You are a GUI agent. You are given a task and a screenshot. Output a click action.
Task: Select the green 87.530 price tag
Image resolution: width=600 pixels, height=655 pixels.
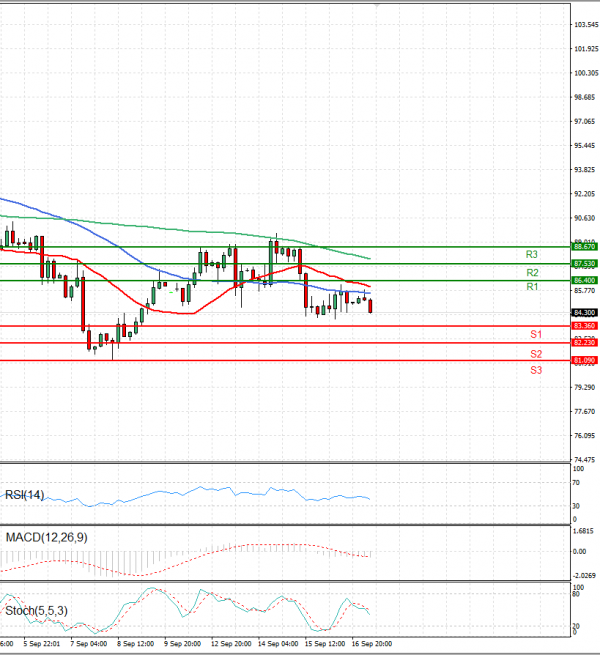click(x=584, y=263)
